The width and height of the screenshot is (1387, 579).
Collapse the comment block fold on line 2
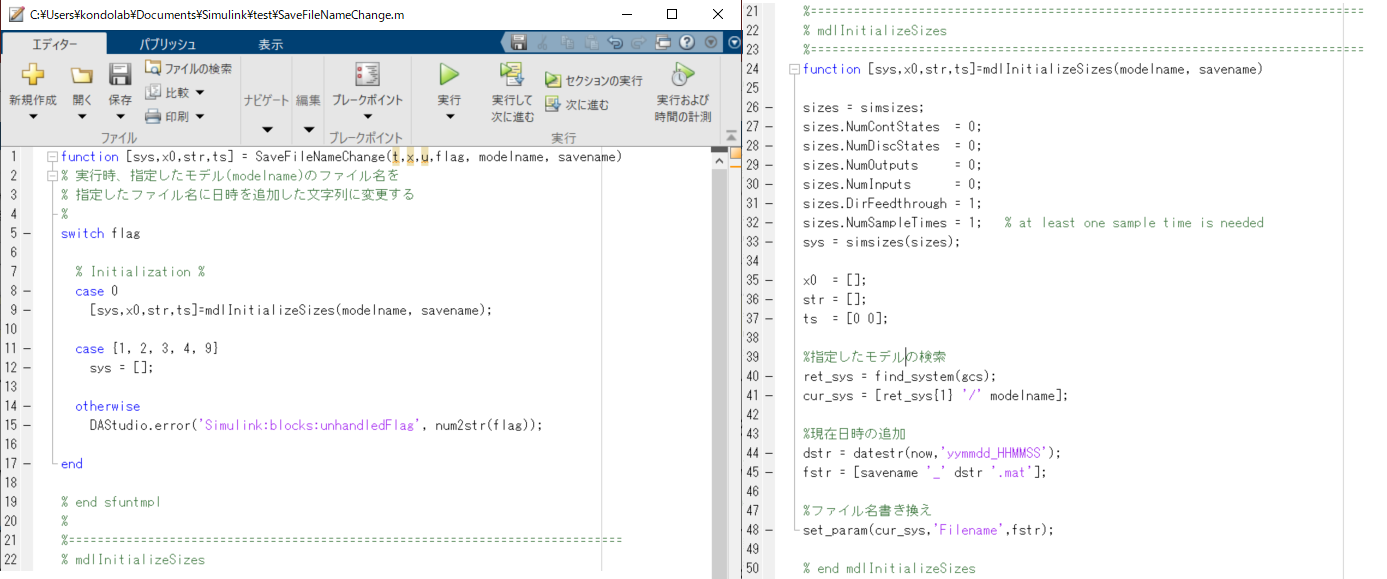[51, 176]
